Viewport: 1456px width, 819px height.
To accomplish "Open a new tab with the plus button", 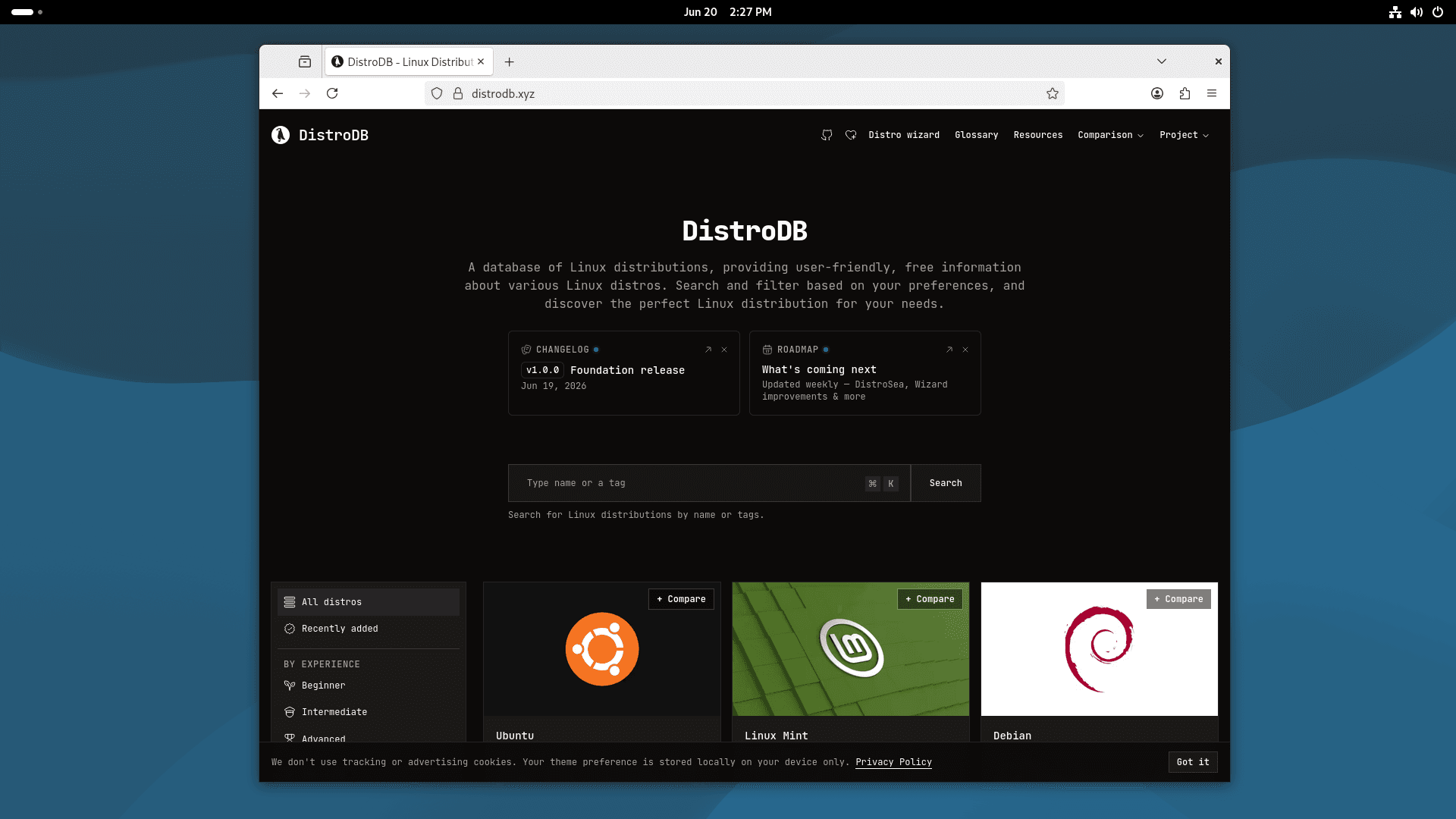I will click(510, 61).
